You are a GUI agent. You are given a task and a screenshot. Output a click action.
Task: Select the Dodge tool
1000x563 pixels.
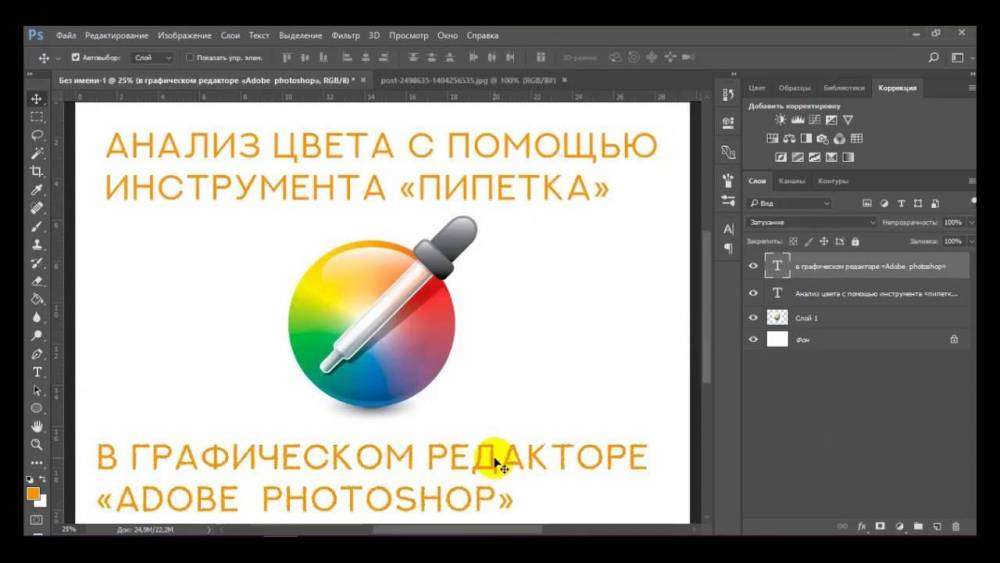tap(36, 335)
